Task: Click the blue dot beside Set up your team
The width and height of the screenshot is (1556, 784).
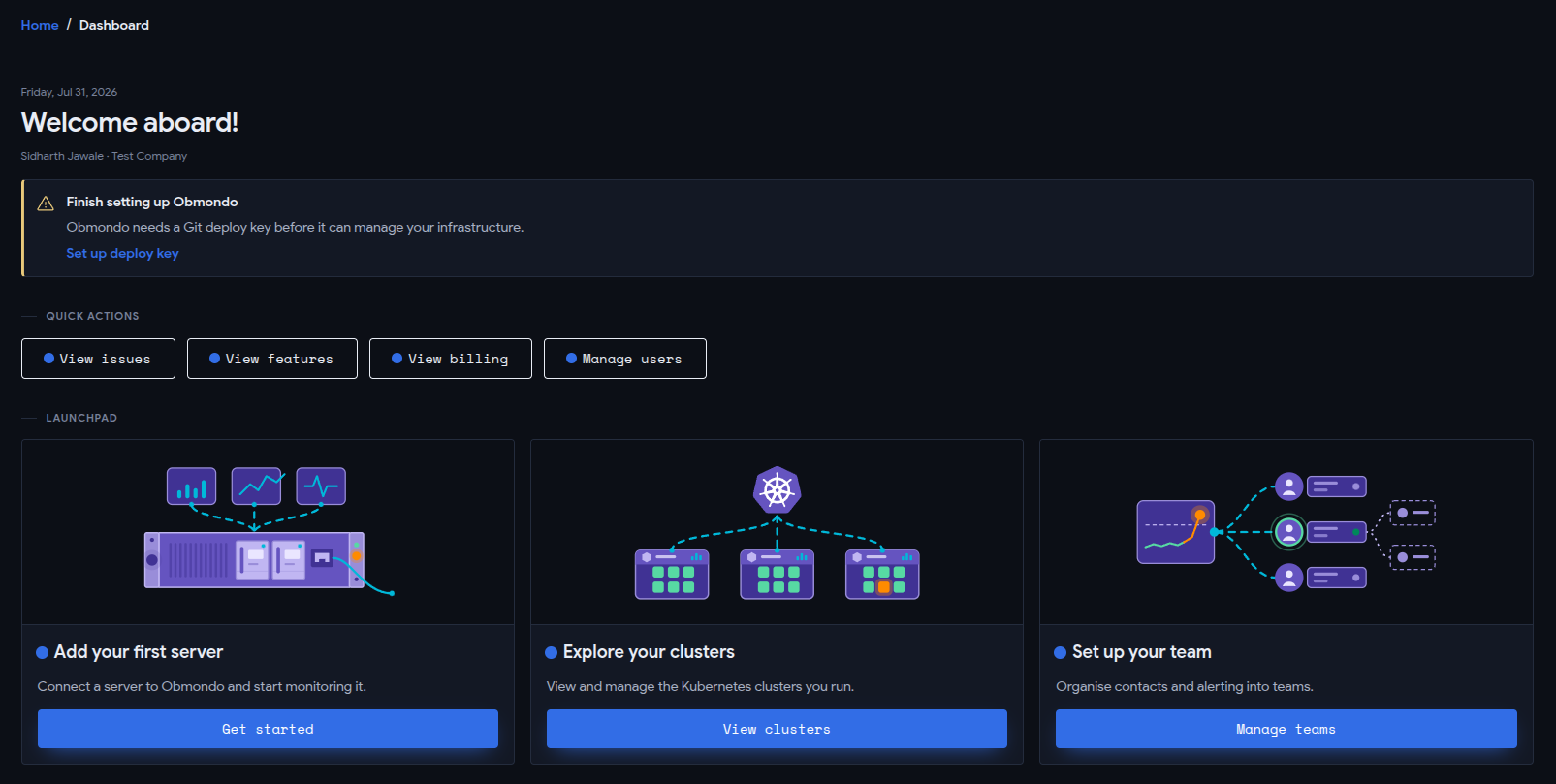Action: tap(1061, 653)
